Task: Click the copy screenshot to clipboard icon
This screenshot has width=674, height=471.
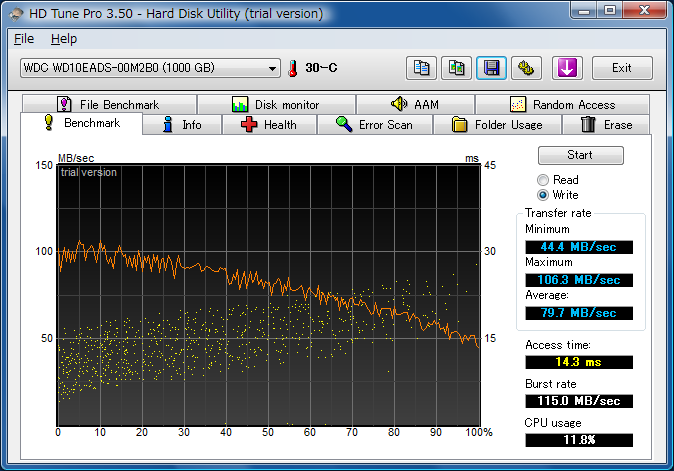Action: (456, 68)
